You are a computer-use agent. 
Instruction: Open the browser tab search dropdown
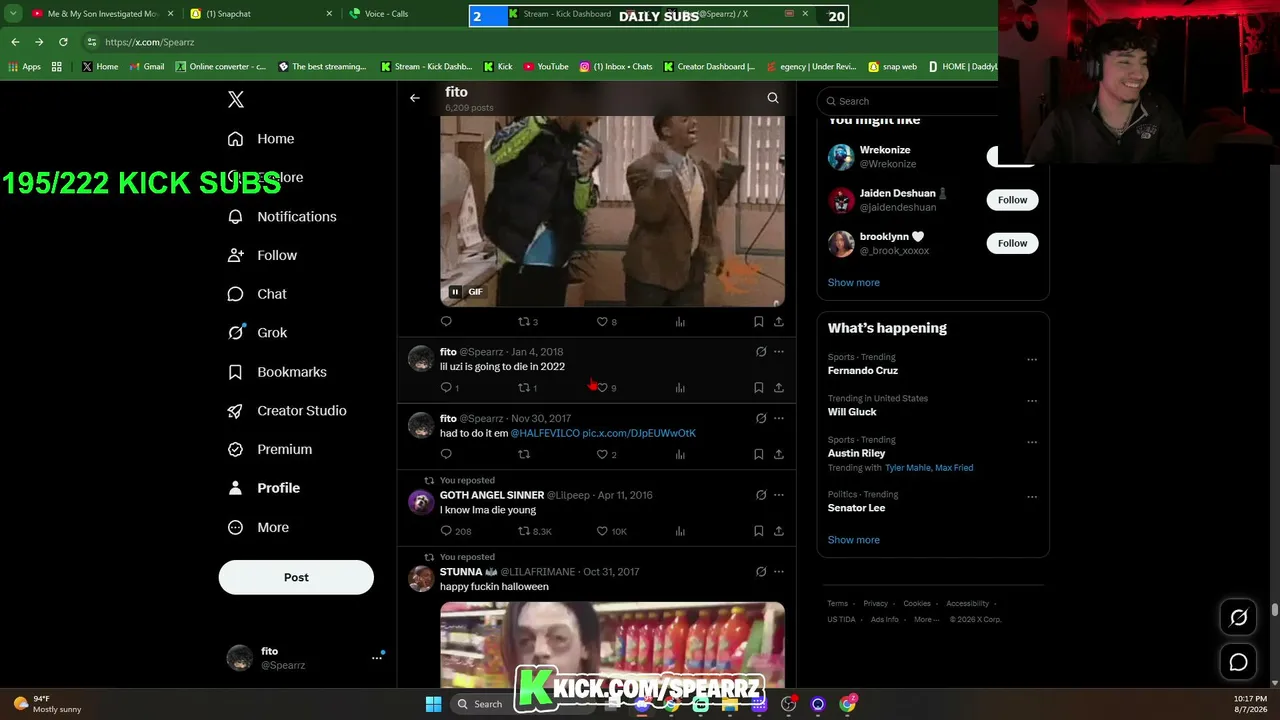[13, 14]
